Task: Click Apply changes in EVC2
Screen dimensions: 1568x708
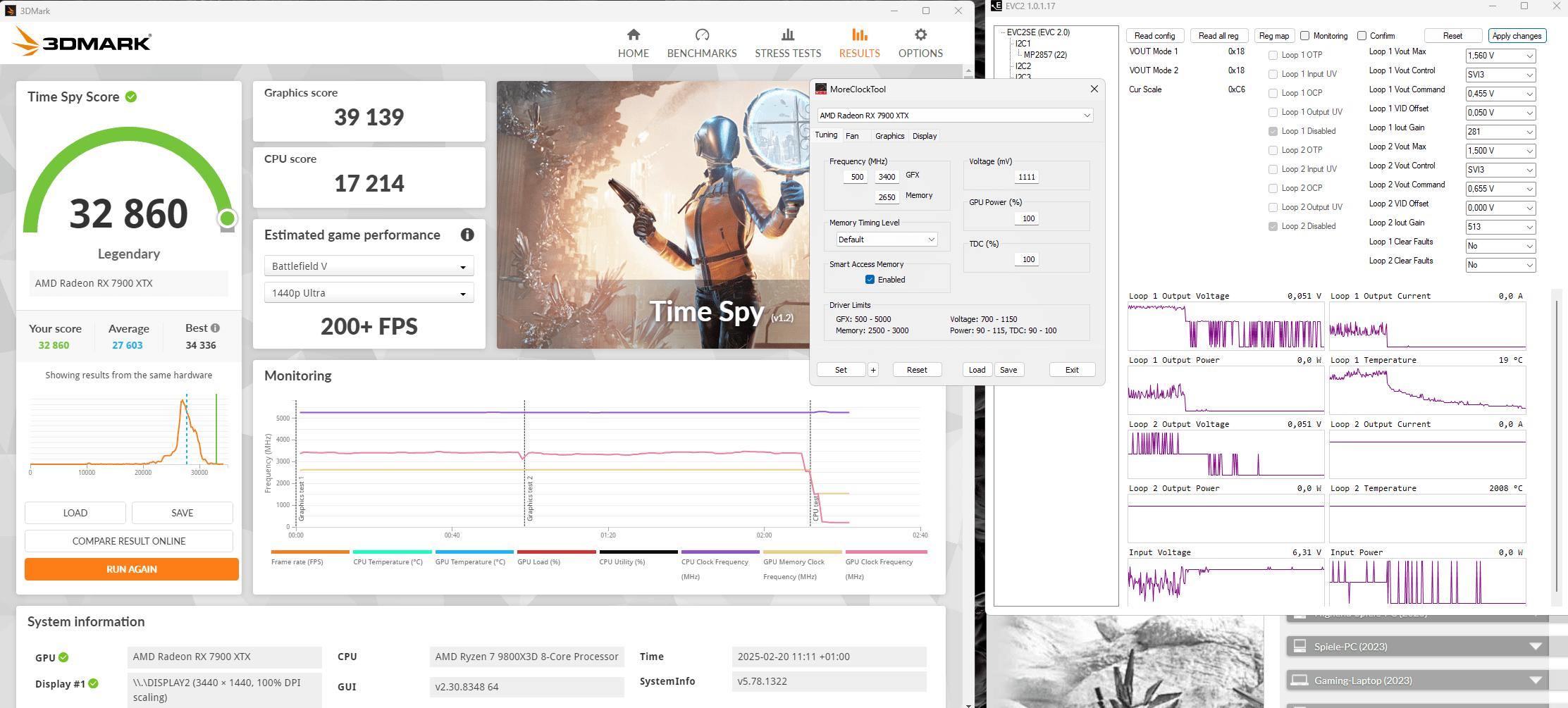Action: click(1517, 36)
